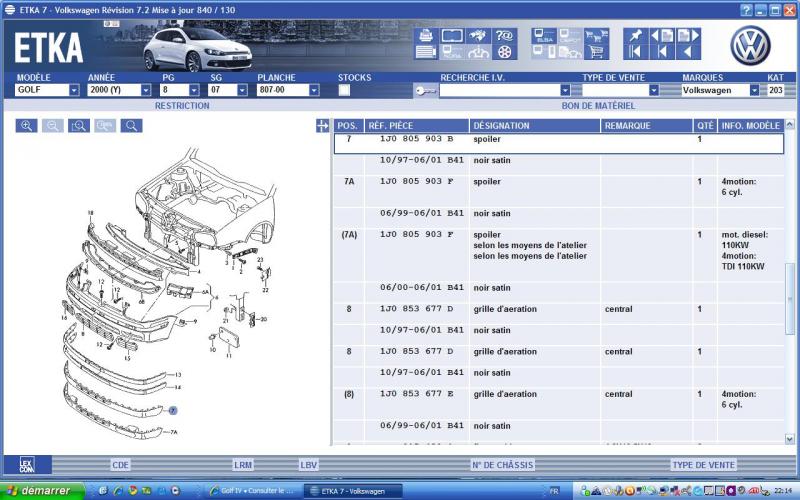Click the TYPE DE VENTE button at bottom

click(704, 465)
